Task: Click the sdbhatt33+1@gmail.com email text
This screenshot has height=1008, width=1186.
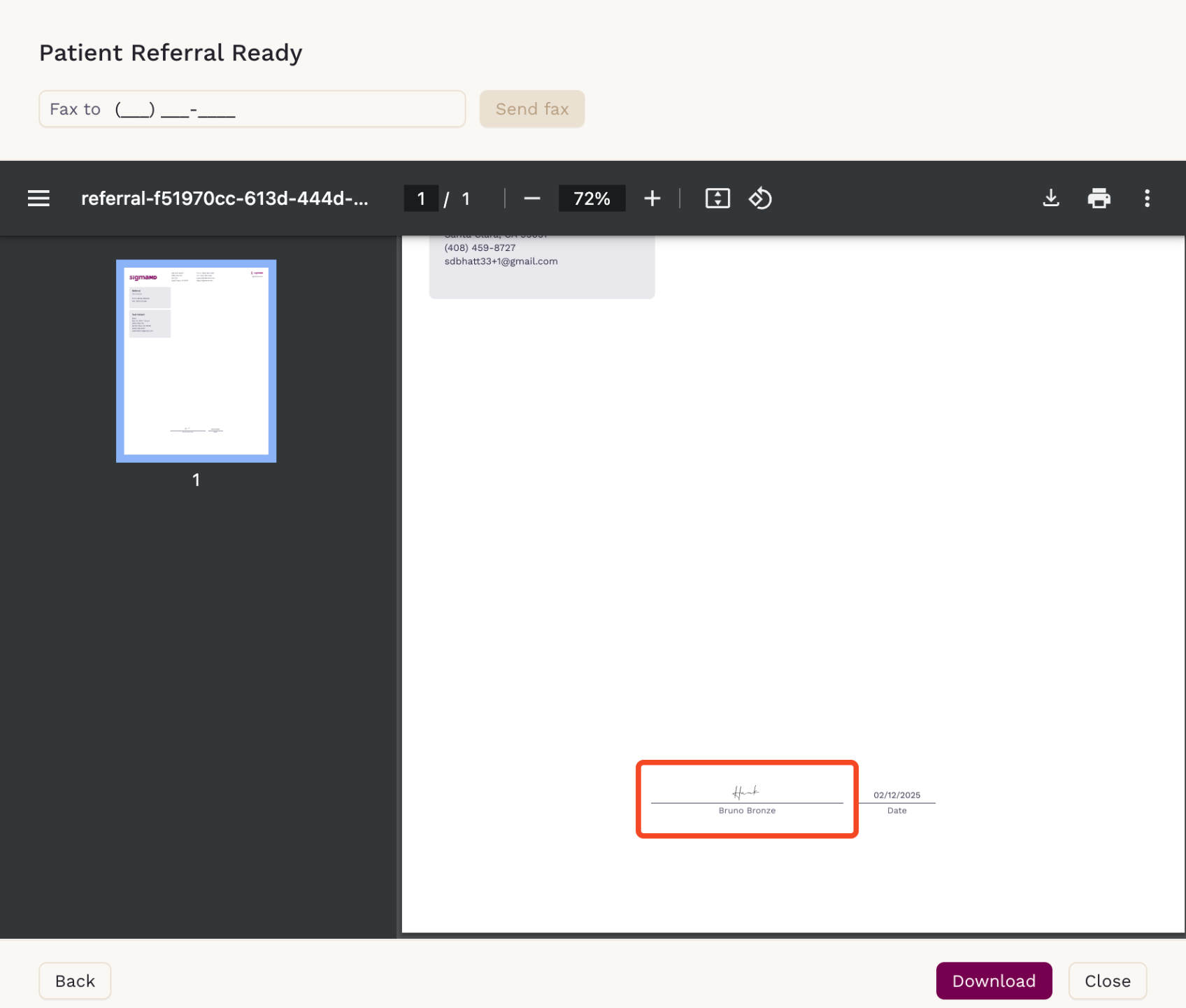Action: pos(501,261)
